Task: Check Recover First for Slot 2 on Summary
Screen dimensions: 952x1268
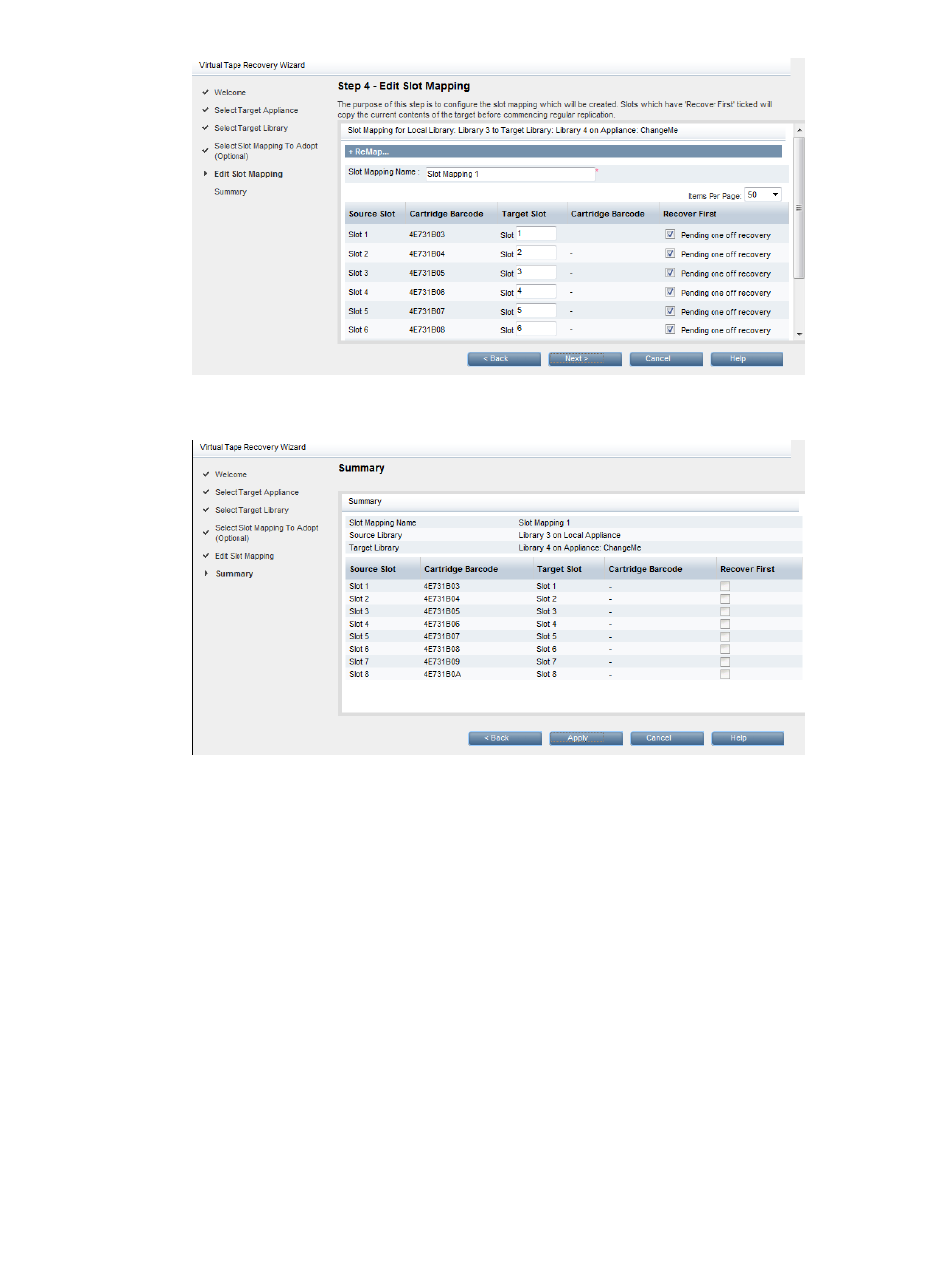Action: click(725, 599)
